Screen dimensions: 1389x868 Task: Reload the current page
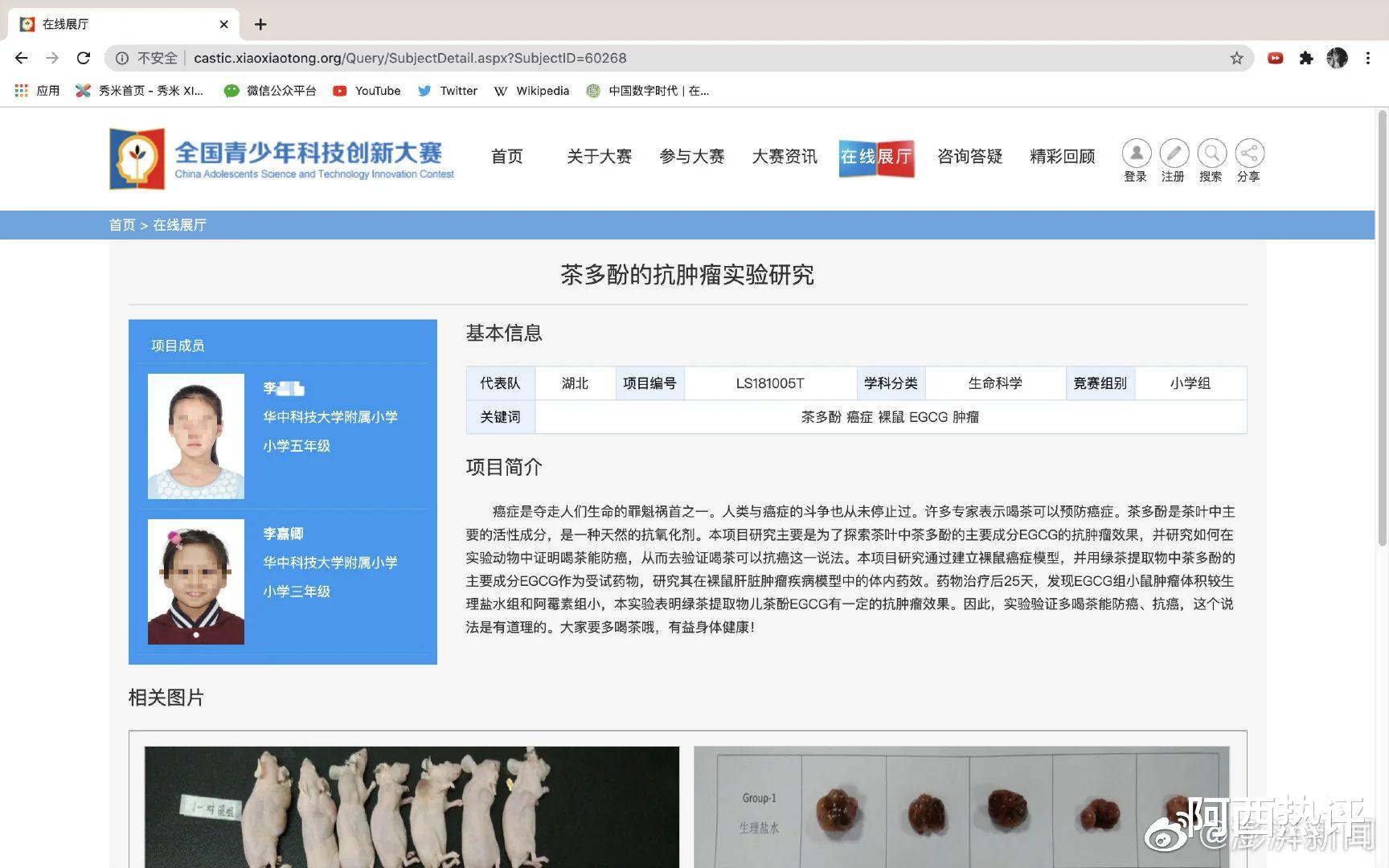(84, 58)
